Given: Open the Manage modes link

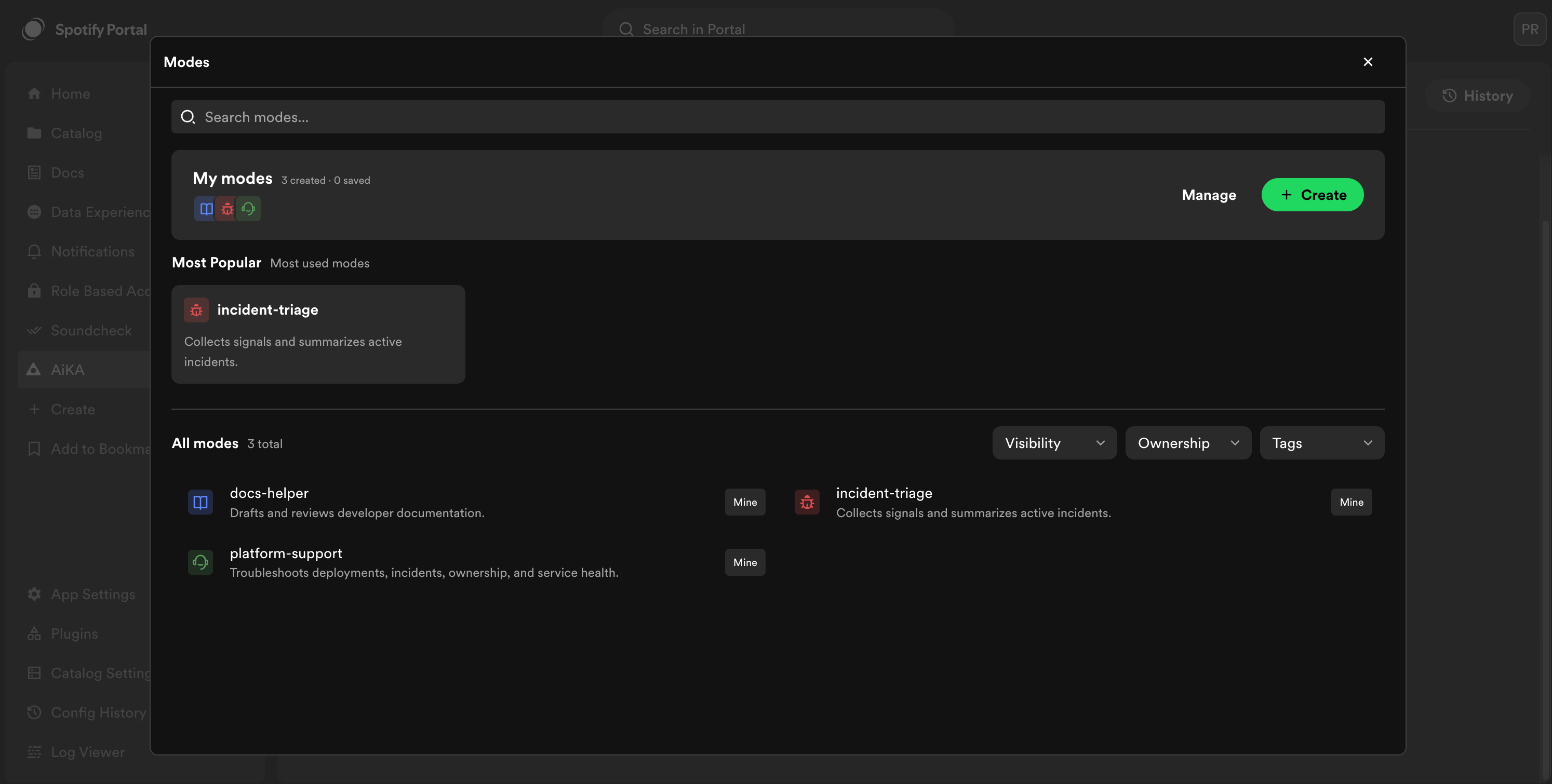Looking at the screenshot, I should 1209,195.
